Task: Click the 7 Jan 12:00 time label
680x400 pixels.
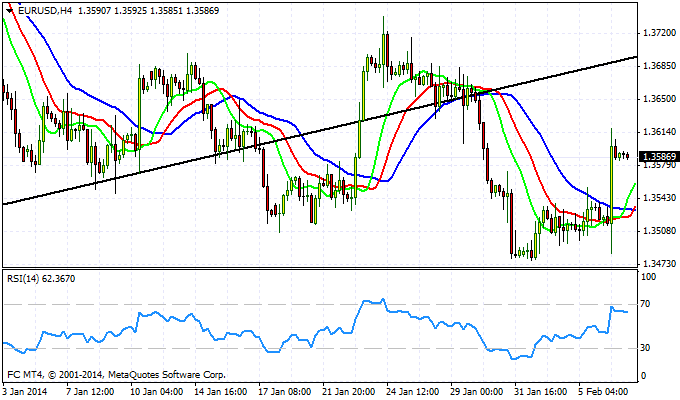Action: point(90,392)
